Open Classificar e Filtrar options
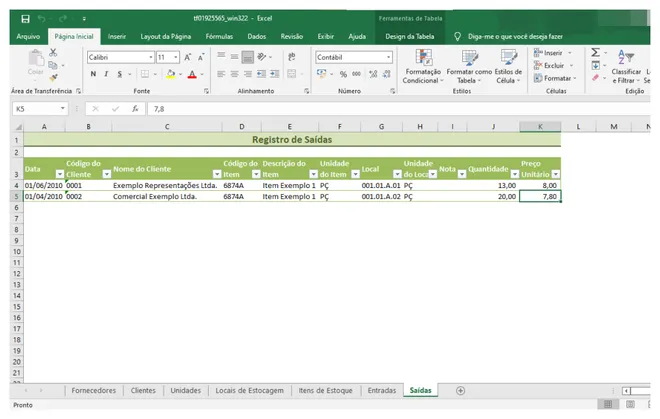This screenshot has height=419, width=660. pyautogui.click(x=626, y=67)
